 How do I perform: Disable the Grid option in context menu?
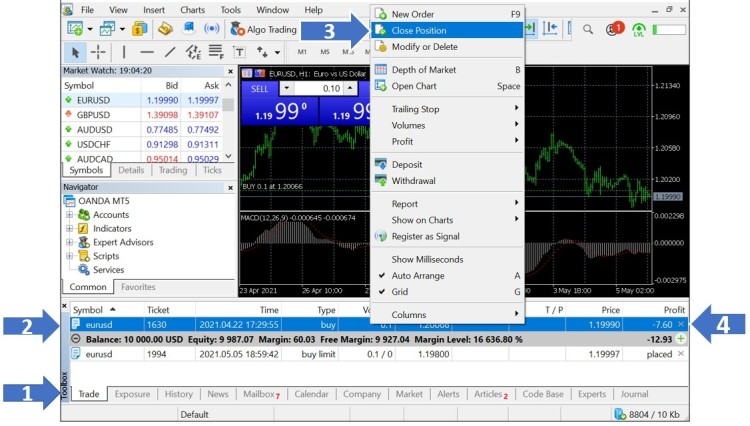click(399, 292)
